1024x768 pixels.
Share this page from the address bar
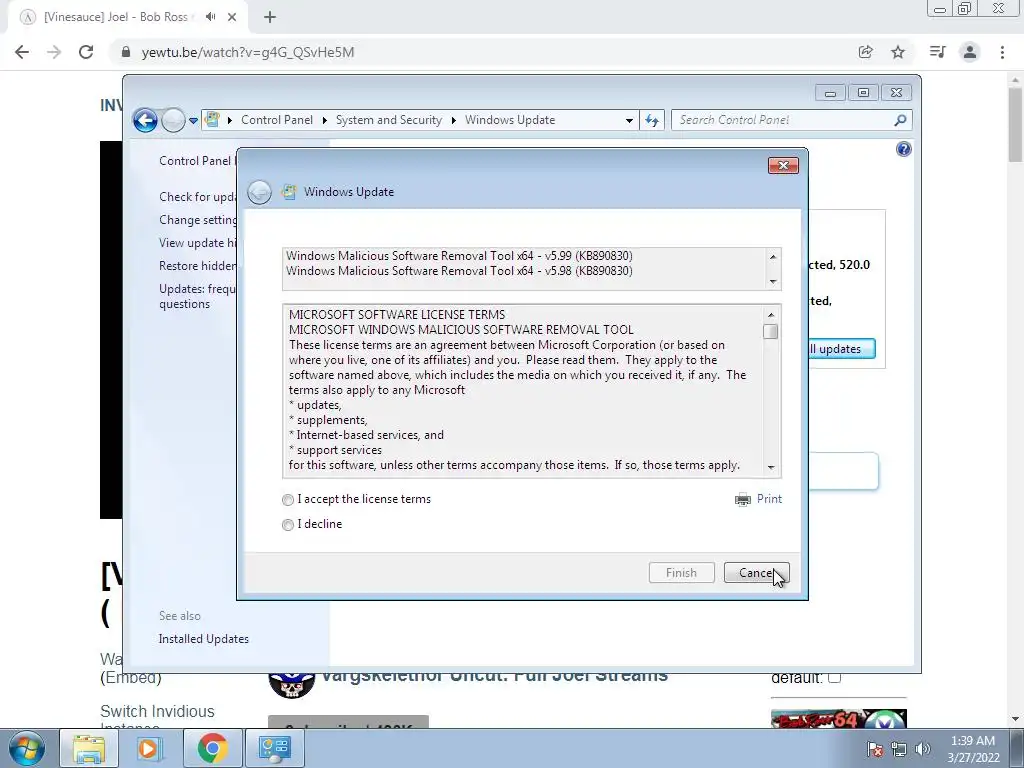[866, 52]
